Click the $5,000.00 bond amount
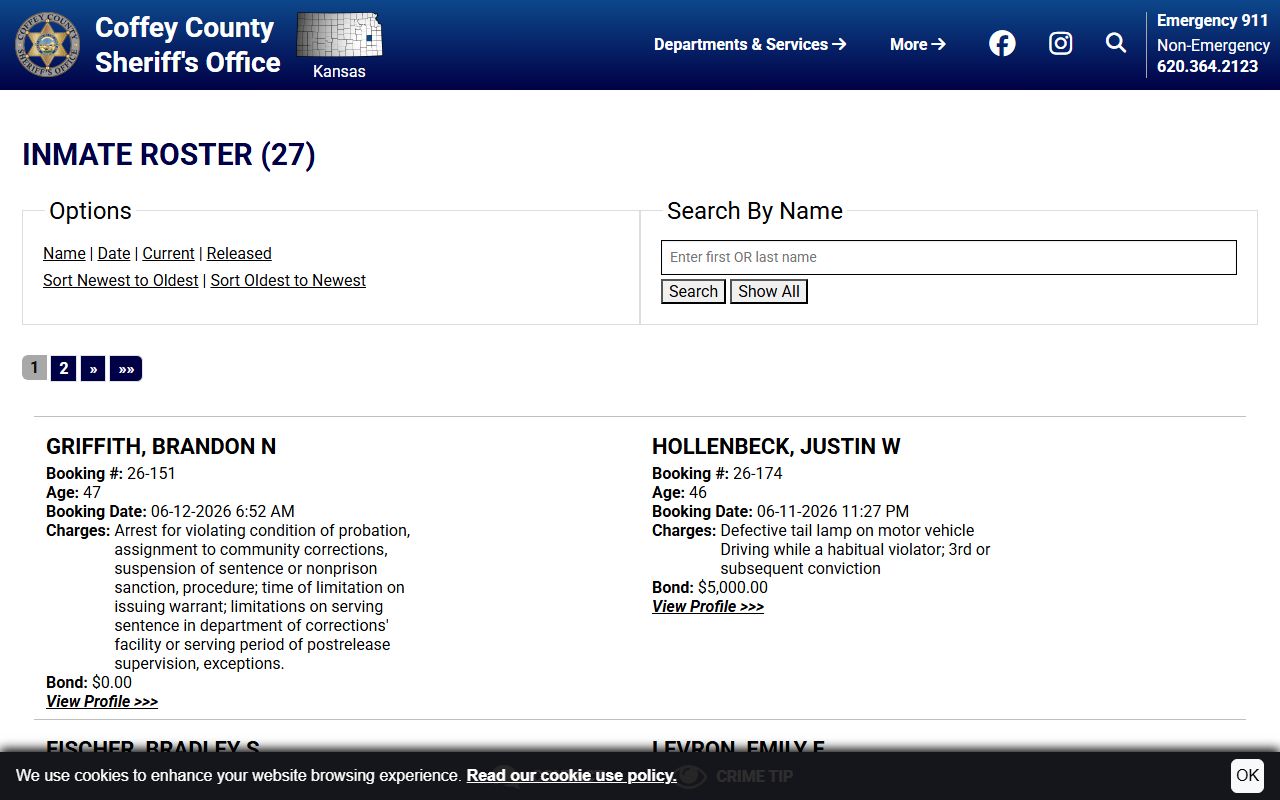 733,588
